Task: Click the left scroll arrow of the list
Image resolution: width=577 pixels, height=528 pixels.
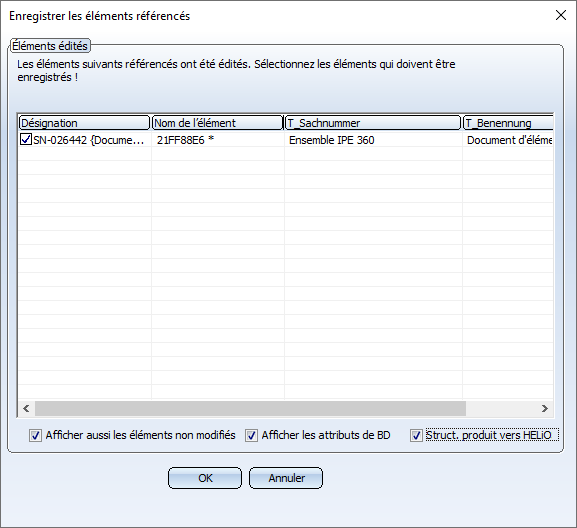Action: 26,408
